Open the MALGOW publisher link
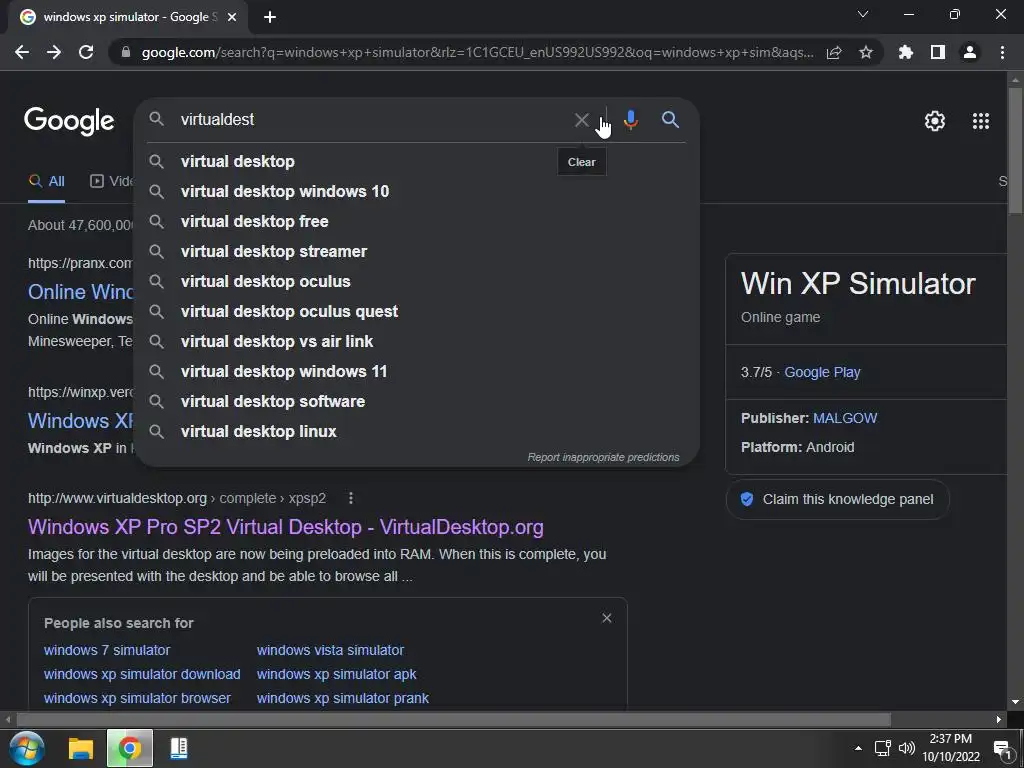 845,418
